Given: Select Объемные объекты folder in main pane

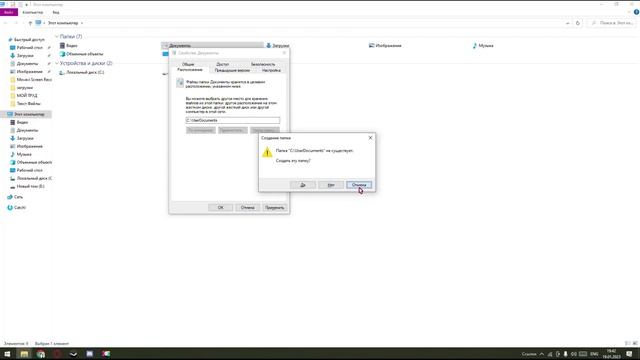Looking at the screenshot, I should point(81,54).
